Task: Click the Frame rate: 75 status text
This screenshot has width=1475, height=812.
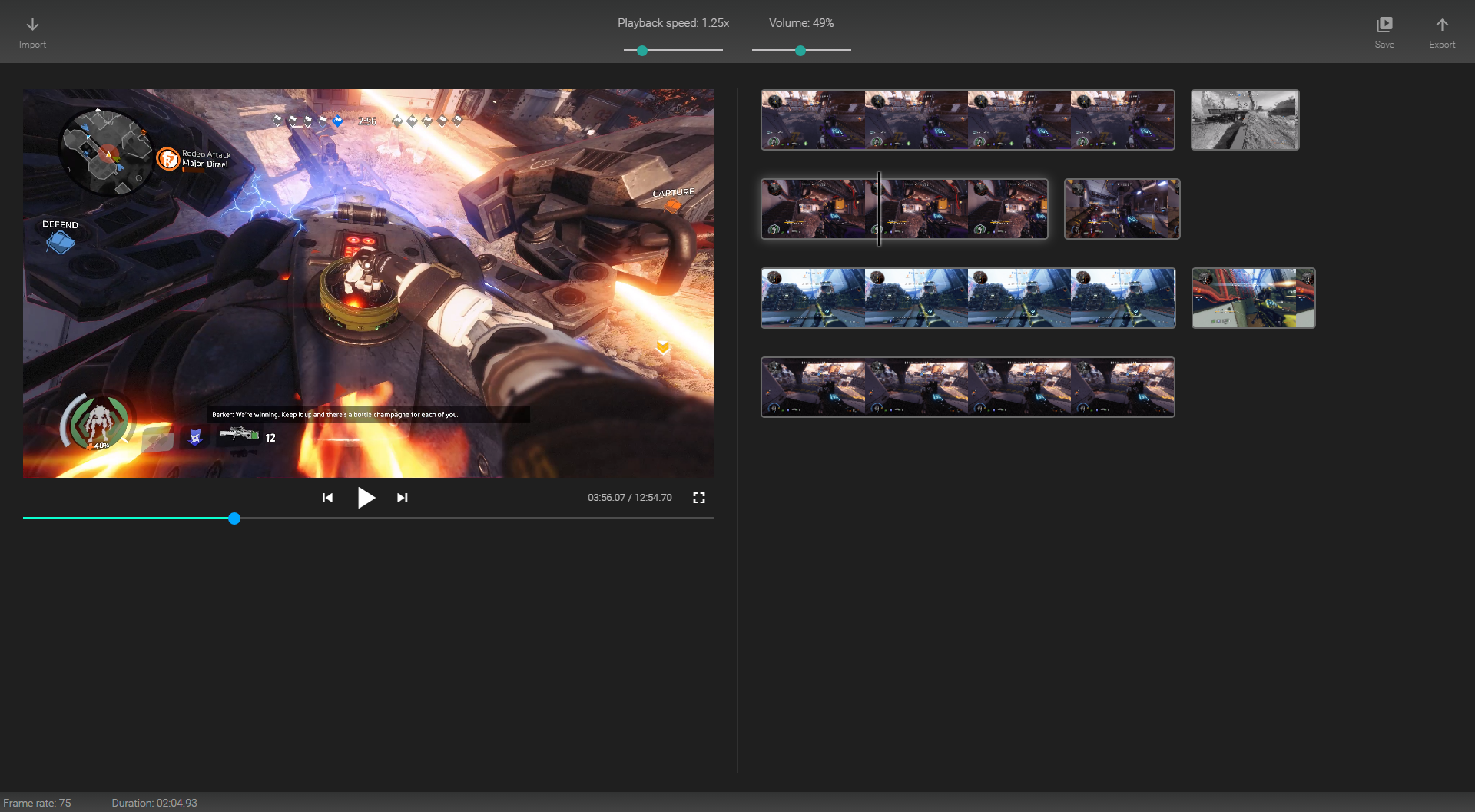Action: 37,803
